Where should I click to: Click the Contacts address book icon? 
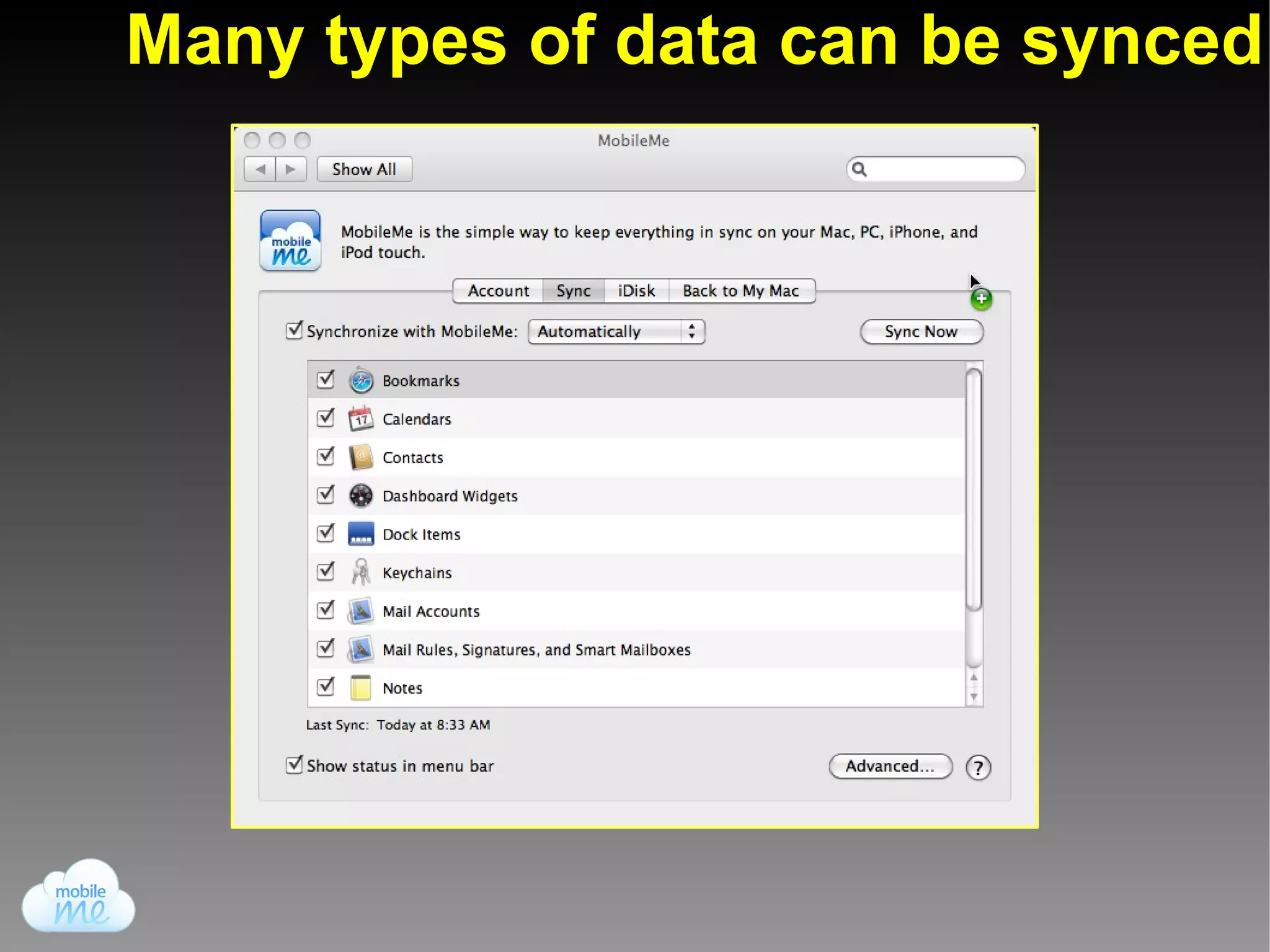tap(360, 457)
